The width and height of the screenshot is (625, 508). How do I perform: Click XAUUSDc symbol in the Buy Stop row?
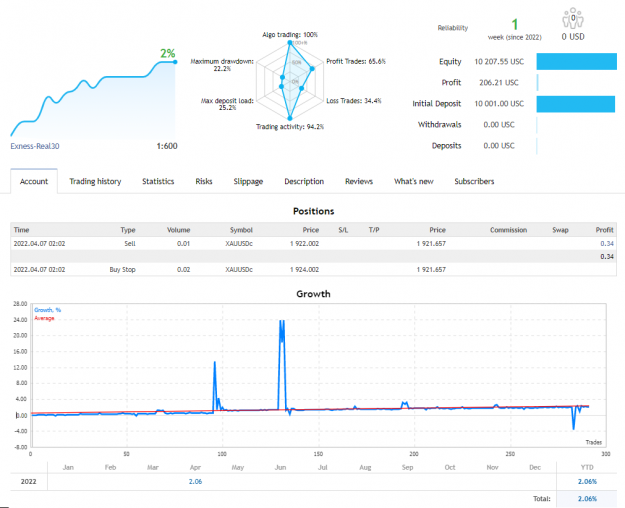click(239, 270)
